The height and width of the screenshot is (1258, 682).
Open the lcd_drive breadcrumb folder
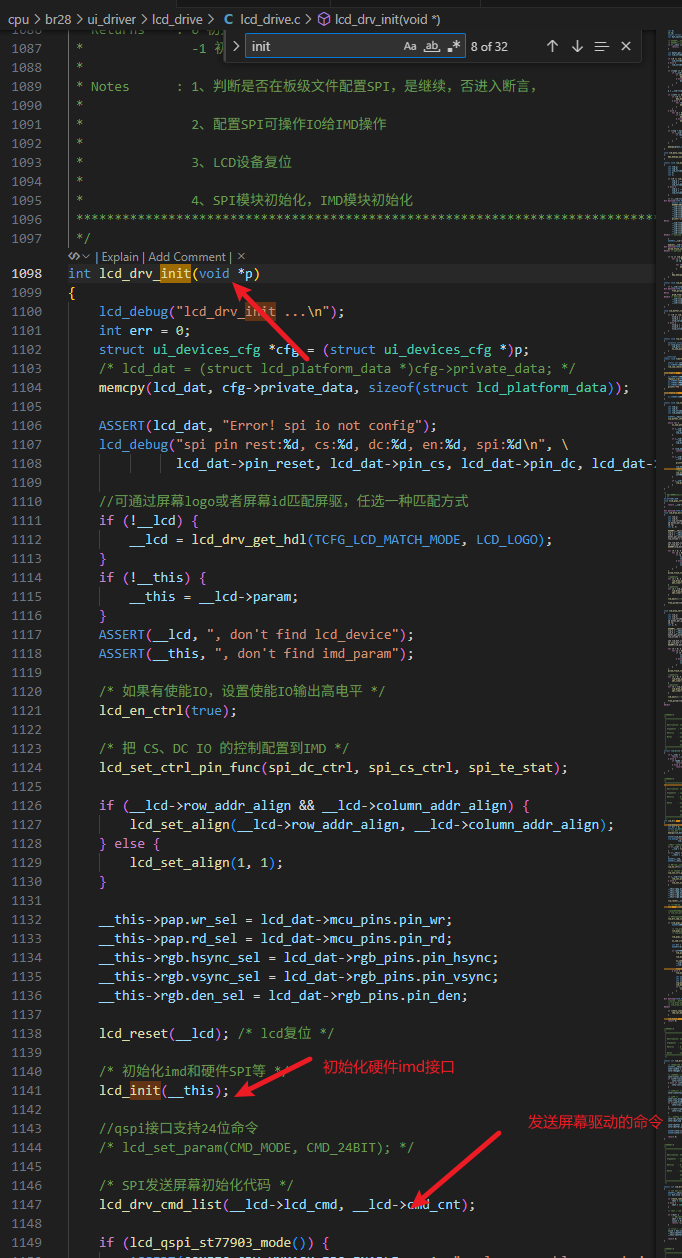(x=178, y=18)
